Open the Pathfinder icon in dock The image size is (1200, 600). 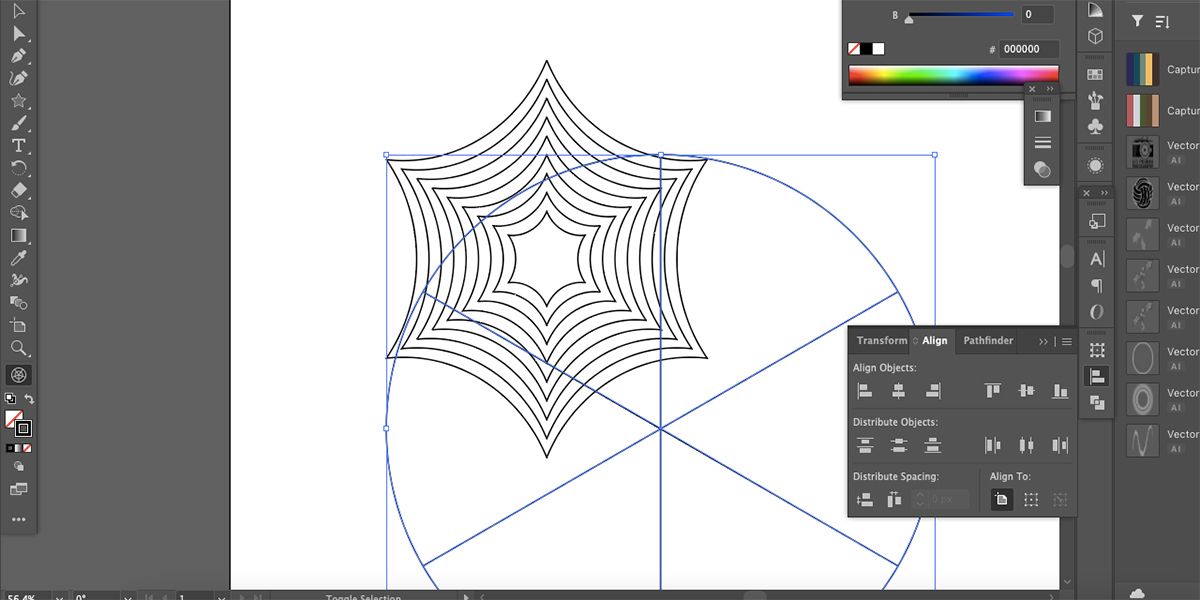1097,403
